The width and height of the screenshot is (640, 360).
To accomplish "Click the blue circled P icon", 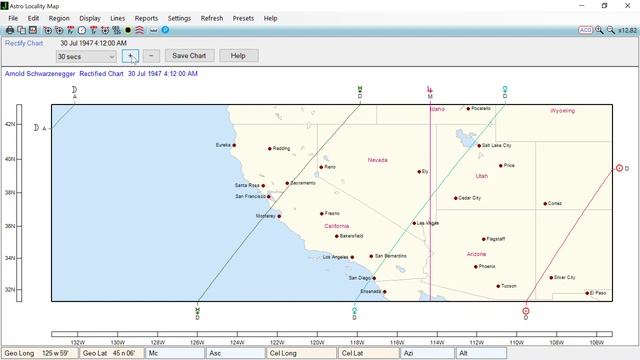I will pos(165,30).
